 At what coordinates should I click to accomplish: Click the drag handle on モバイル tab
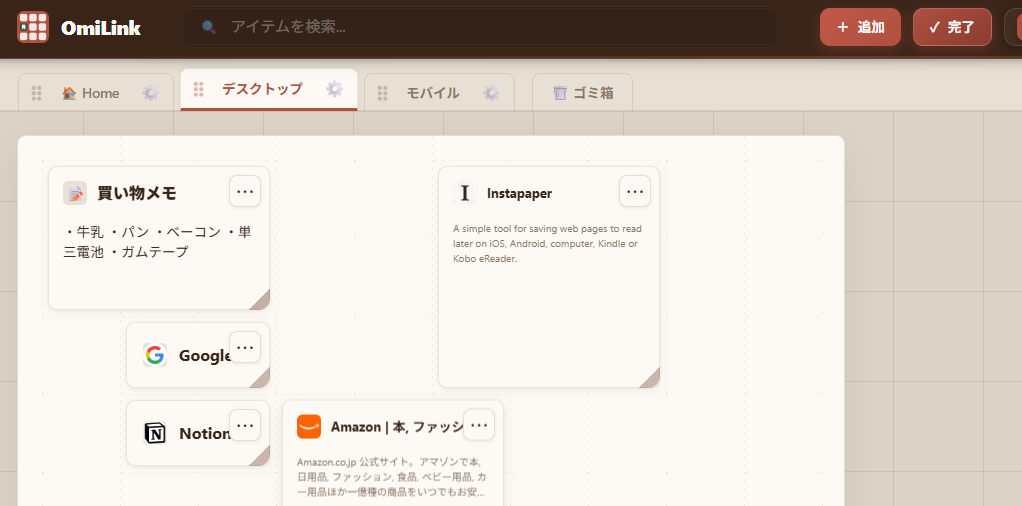coord(383,93)
